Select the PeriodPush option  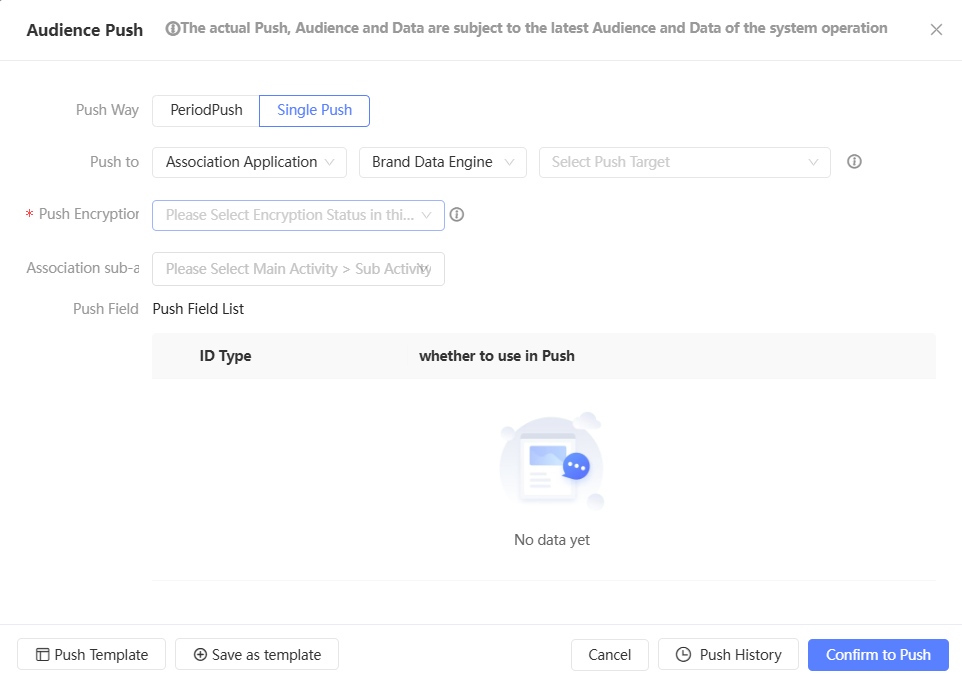tap(206, 110)
